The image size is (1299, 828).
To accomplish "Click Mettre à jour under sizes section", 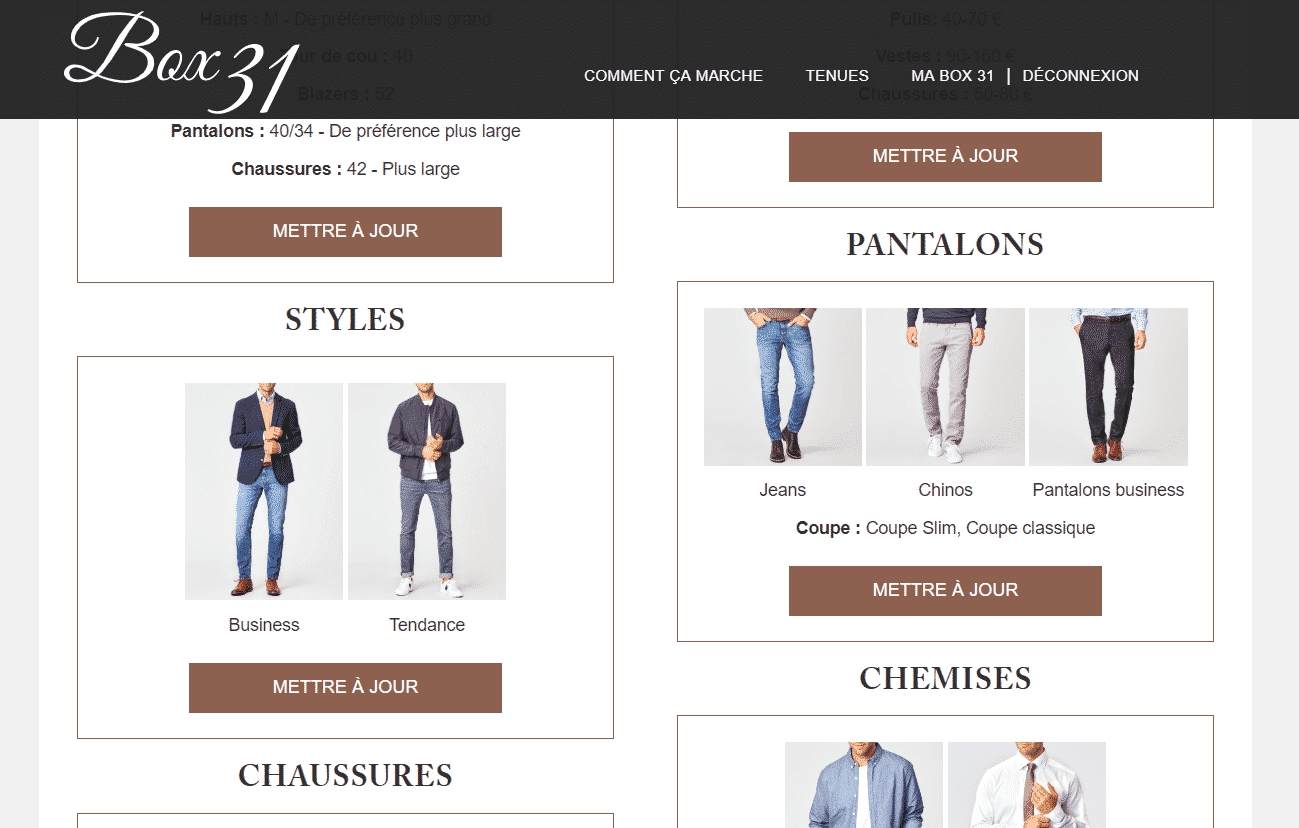I will point(345,232).
